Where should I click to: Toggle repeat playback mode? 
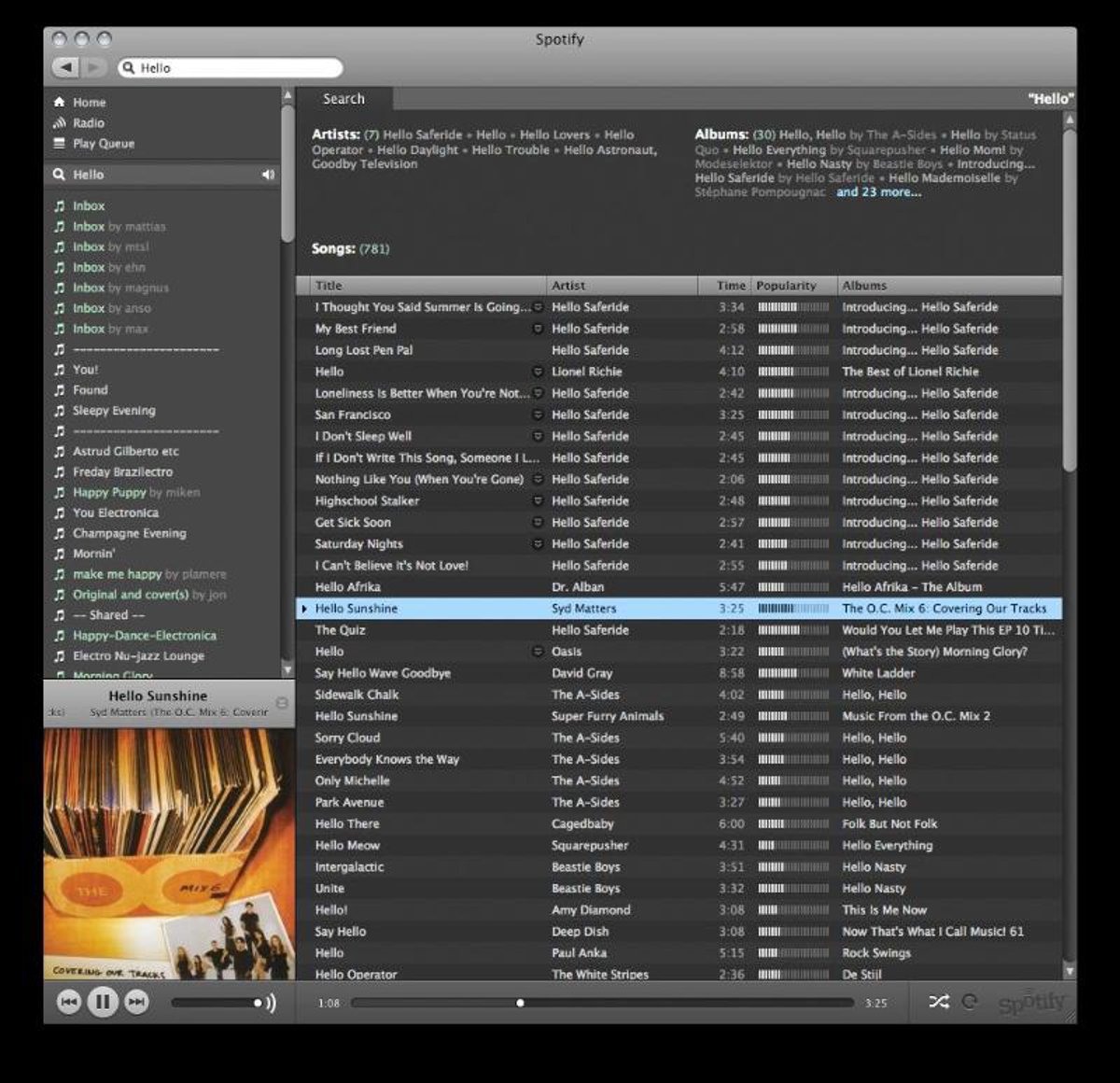pyautogui.click(x=970, y=1002)
